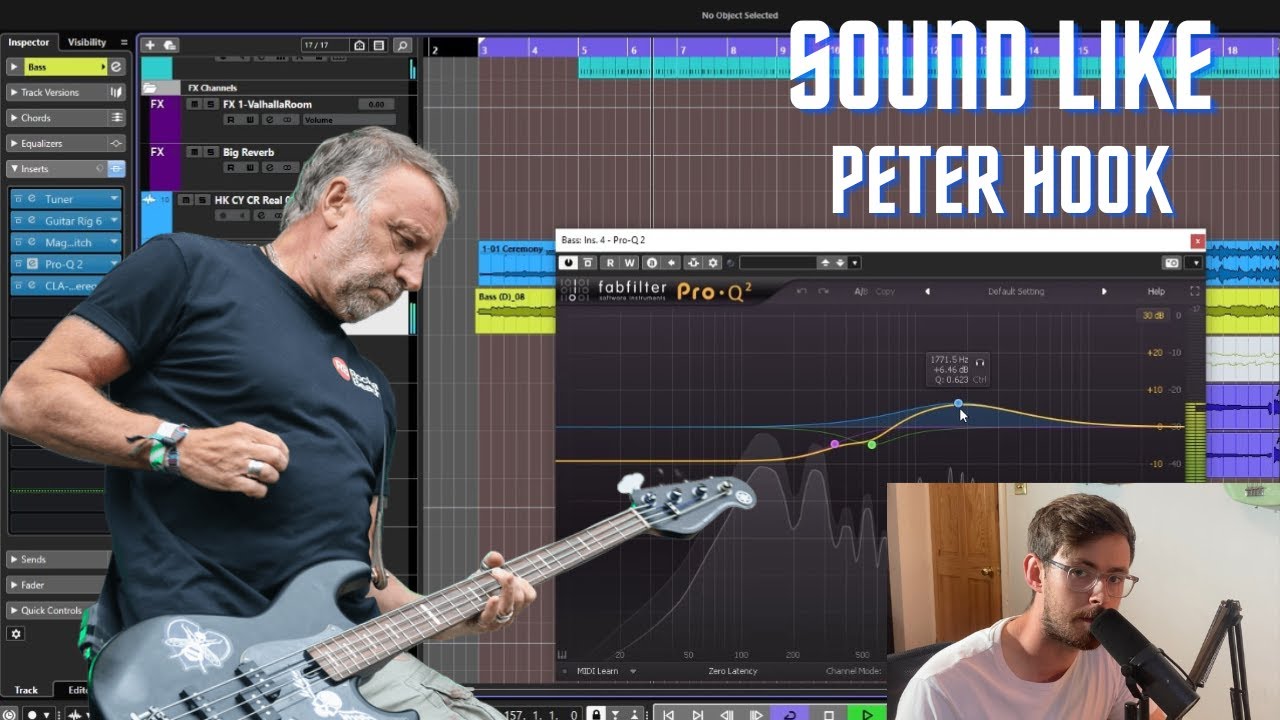Search tracks with the magnifier icon
The width and height of the screenshot is (1280, 720).
pos(401,45)
